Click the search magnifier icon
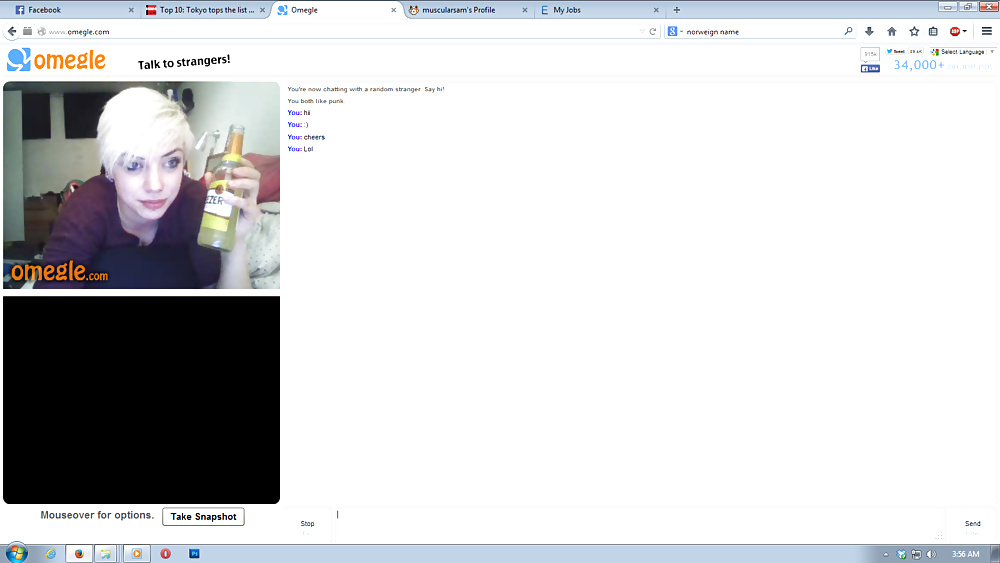The height and width of the screenshot is (563, 1000). (848, 31)
